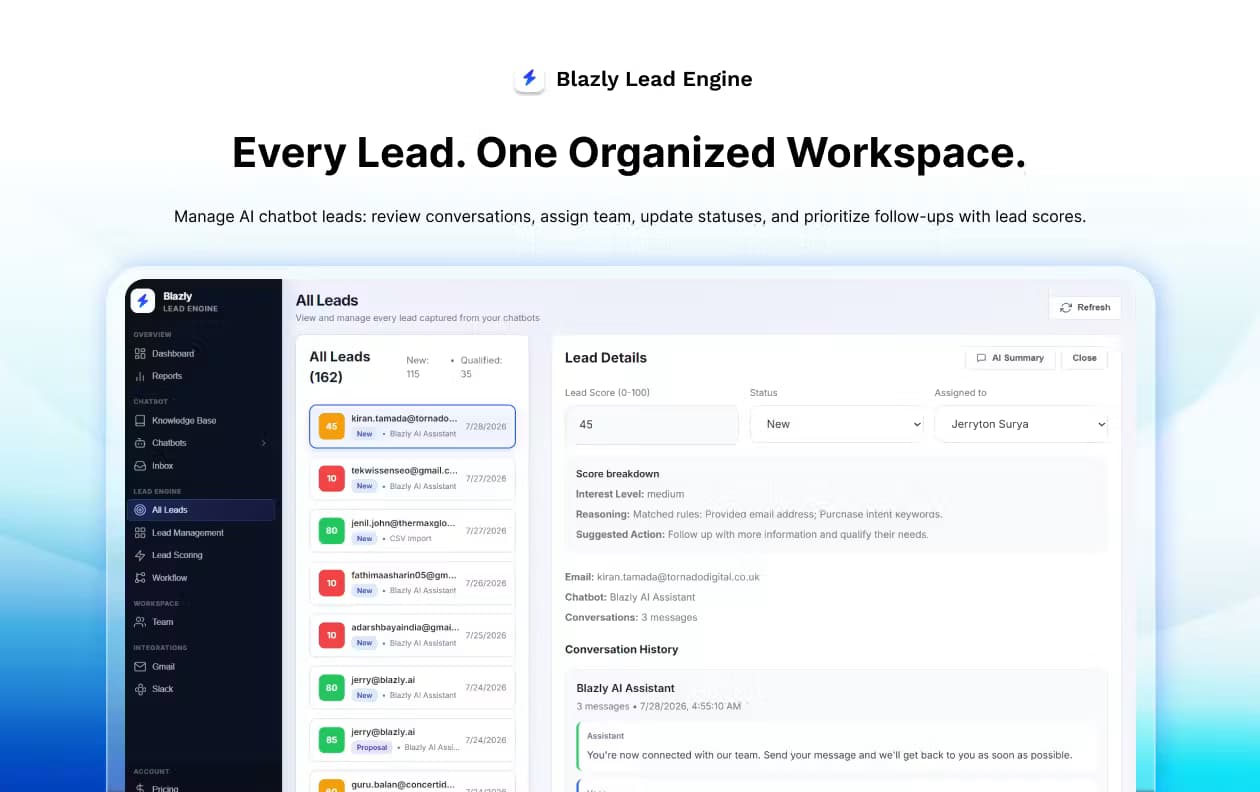Screen dimensions: 1260x792
Task: Click the Gmail mail icon
Action: click(x=140, y=666)
